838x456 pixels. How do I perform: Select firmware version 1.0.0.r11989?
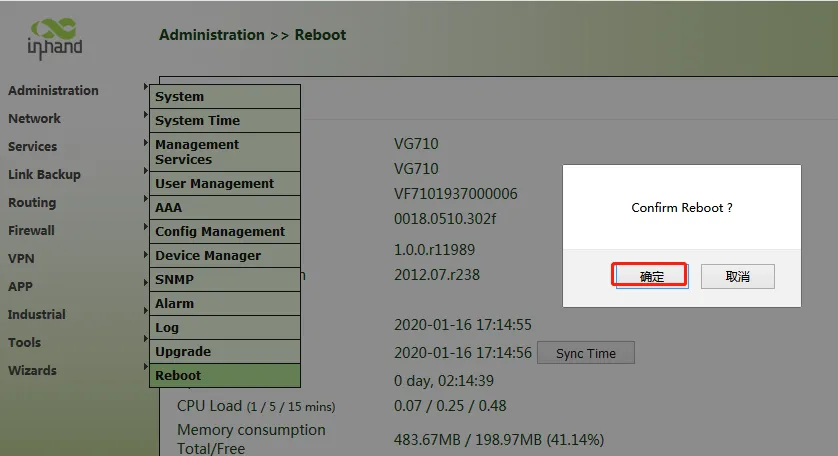pyautogui.click(x=434, y=250)
